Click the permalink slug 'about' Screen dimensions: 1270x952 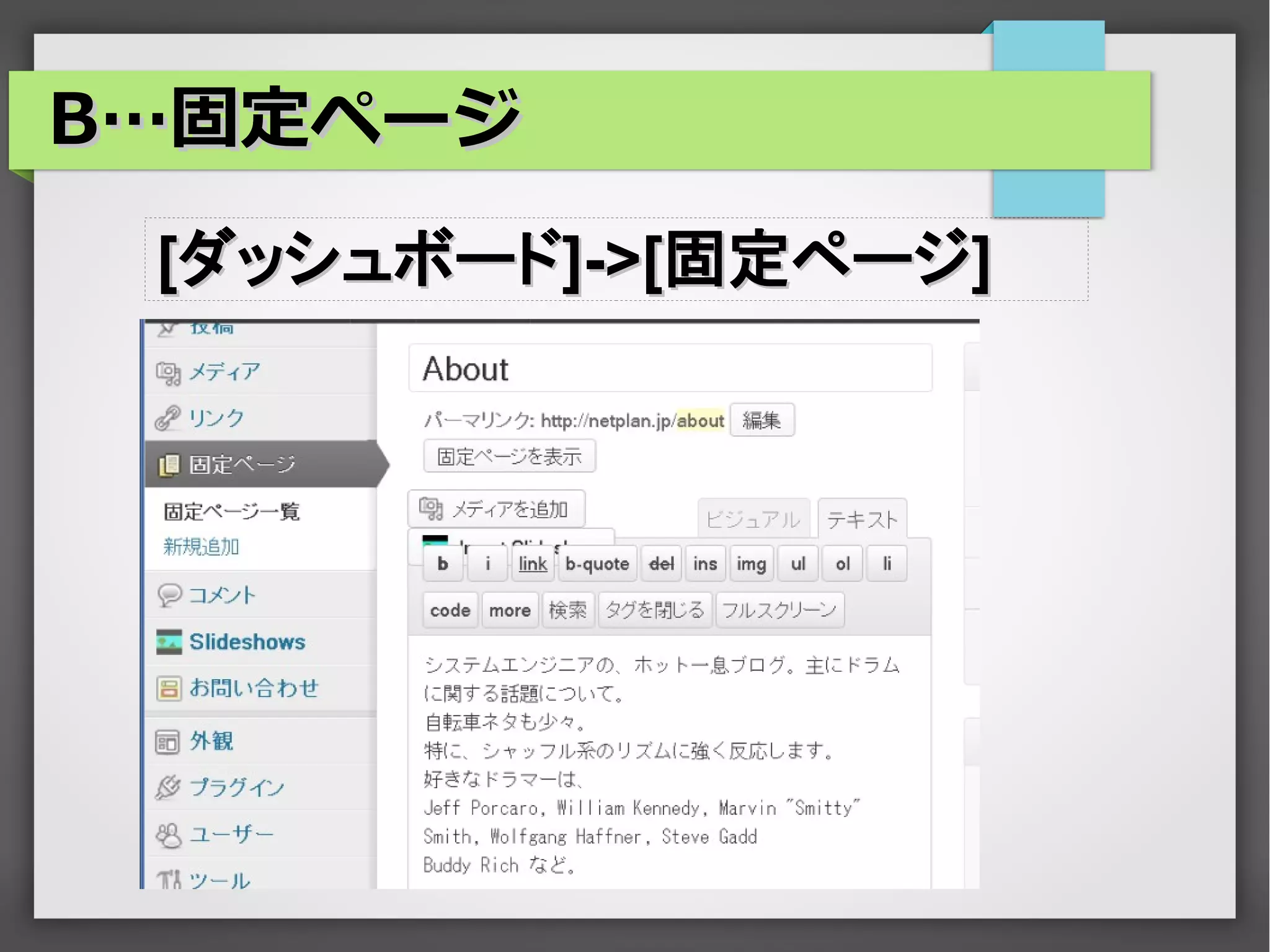coord(700,420)
